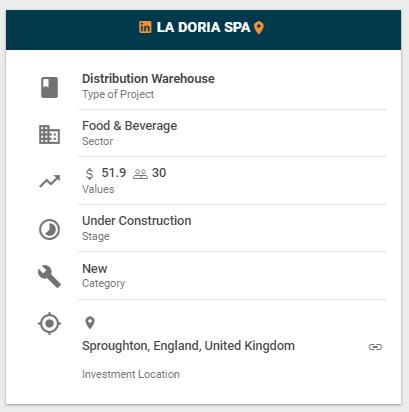This screenshot has width=409, height=412.
Task: Open the LinkedIn icon in the header
Action: (x=145, y=27)
